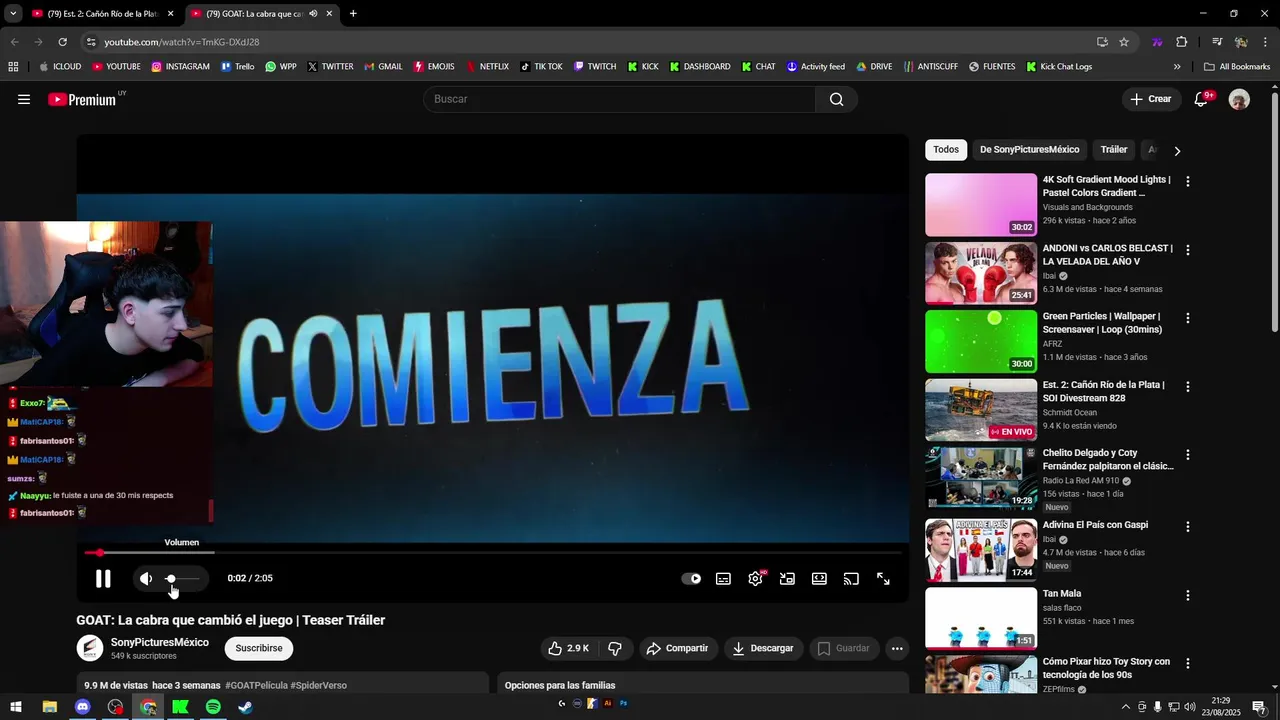Open the SonyPicturesMéxico channel avatar
Image resolution: width=1280 pixels, height=720 pixels.
click(x=90, y=648)
